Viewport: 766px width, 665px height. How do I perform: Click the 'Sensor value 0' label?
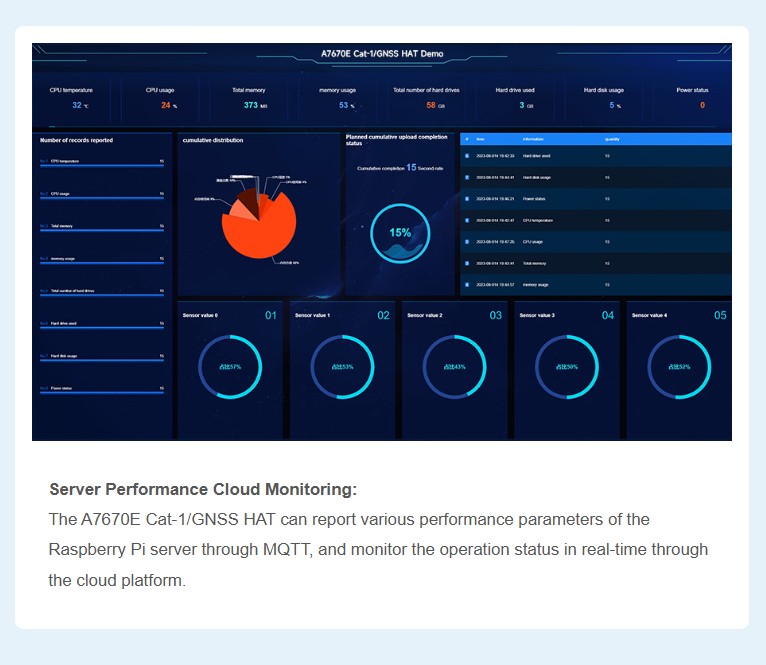point(200,315)
